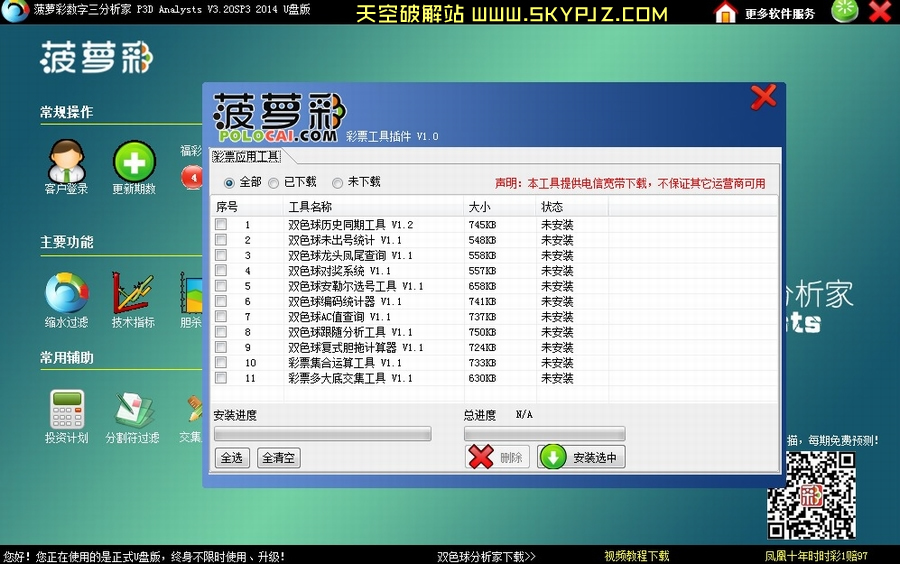Click the QR code image

811,496
